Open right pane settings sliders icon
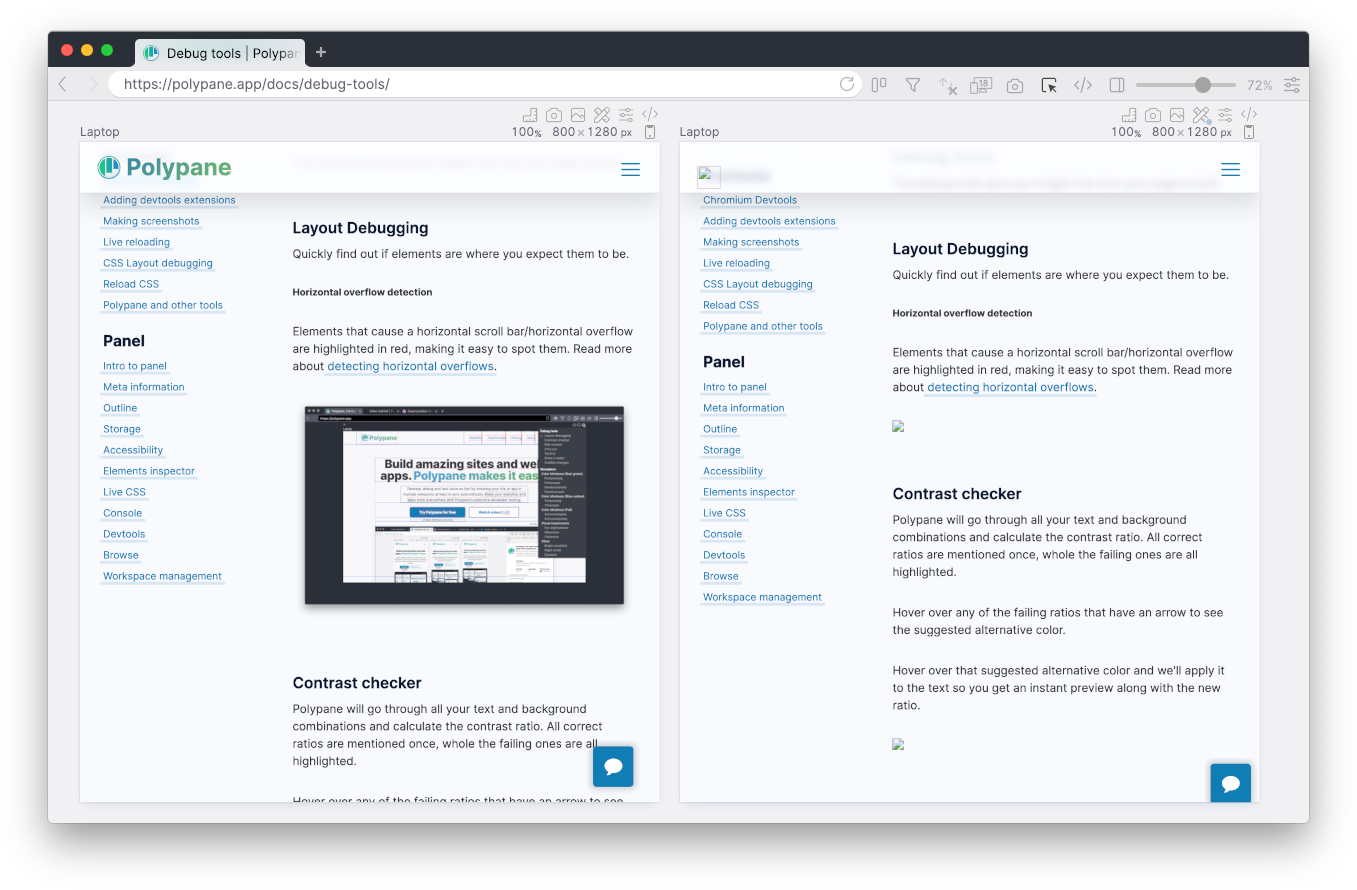The width and height of the screenshot is (1357, 890). pyautogui.click(x=1226, y=115)
